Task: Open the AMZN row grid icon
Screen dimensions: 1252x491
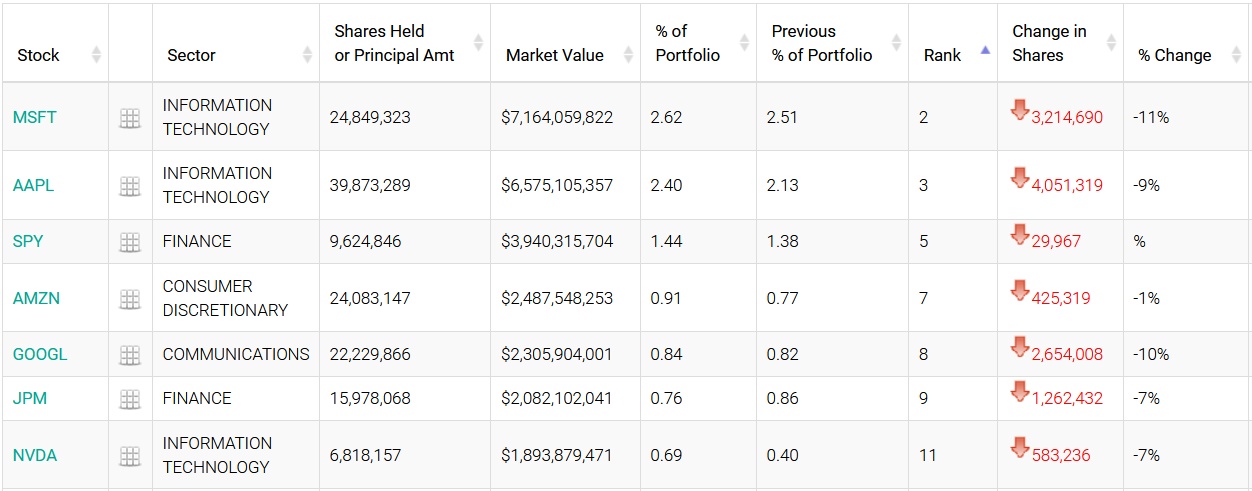Action: coord(130,299)
